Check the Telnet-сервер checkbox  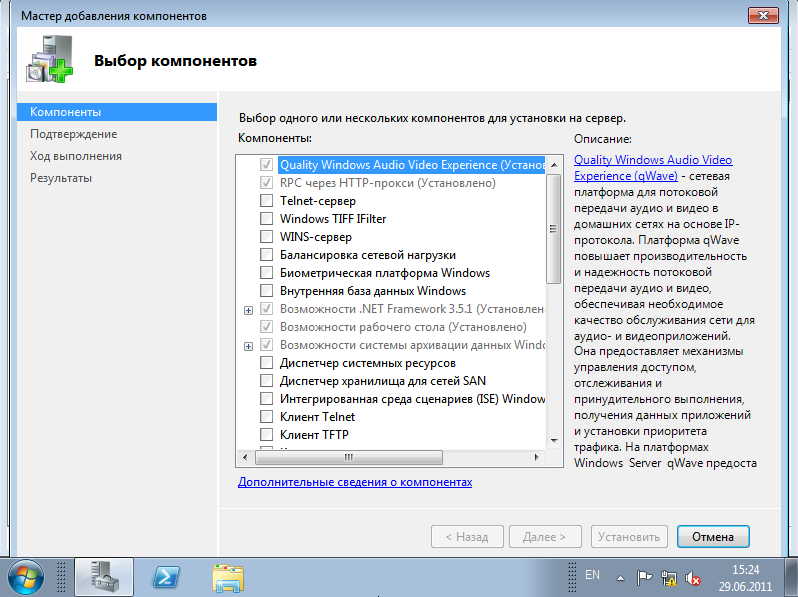click(x=266, y=201)
